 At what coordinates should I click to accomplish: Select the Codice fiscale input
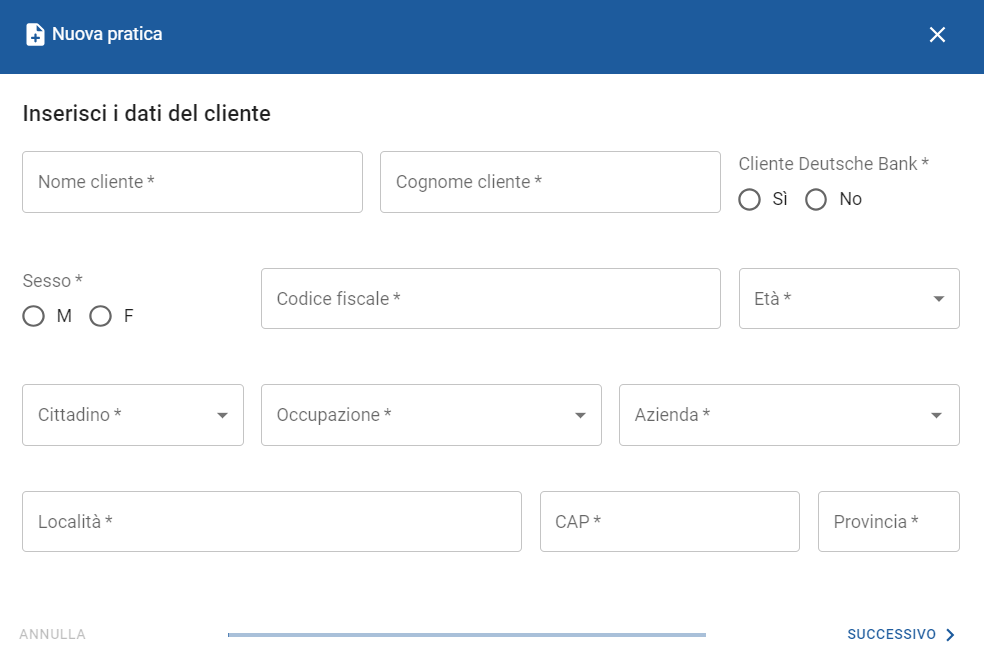tap(490, 299)
